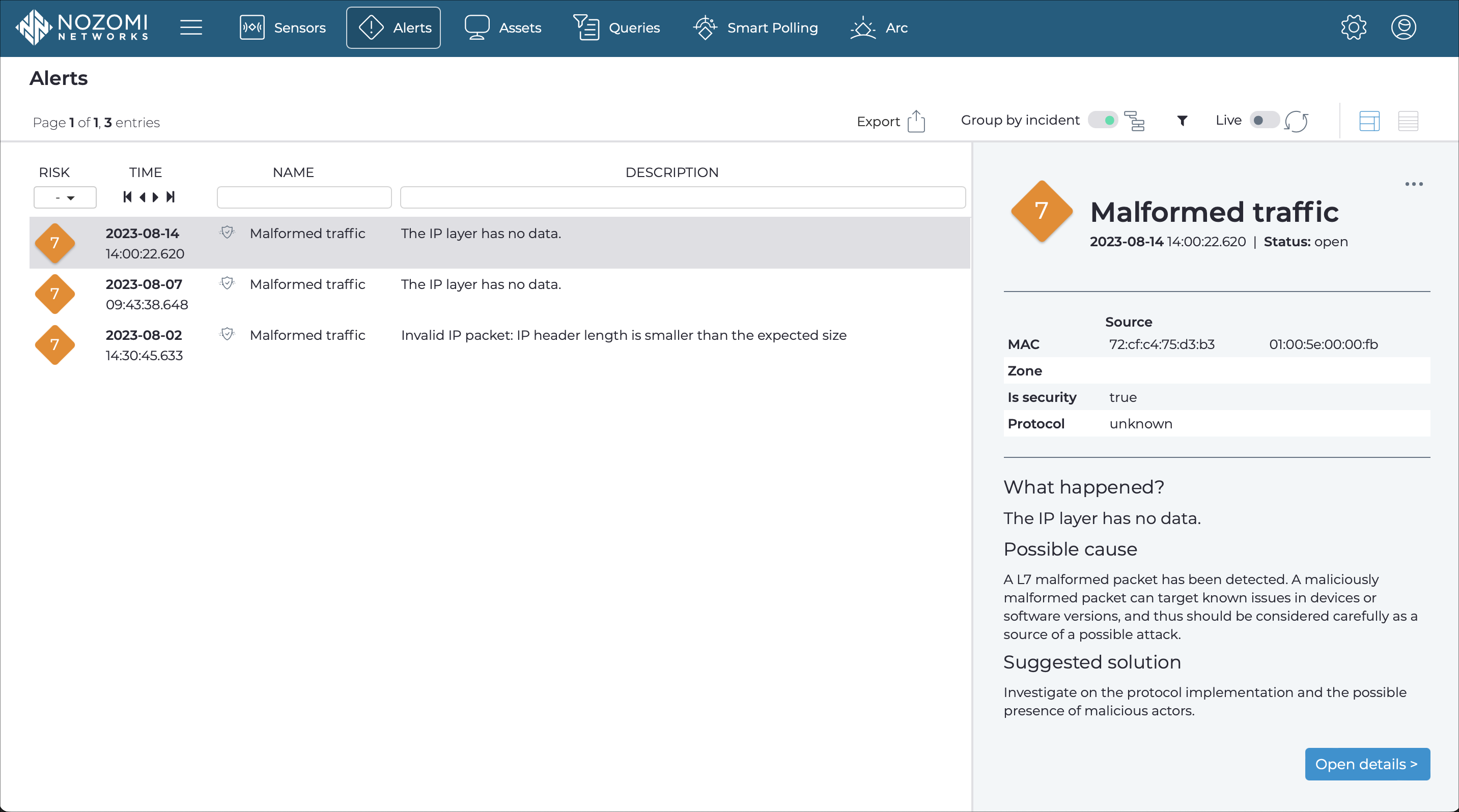
Task: Select the 2023-08-02 risk 7 badge
Action: (x=55, y=345)
